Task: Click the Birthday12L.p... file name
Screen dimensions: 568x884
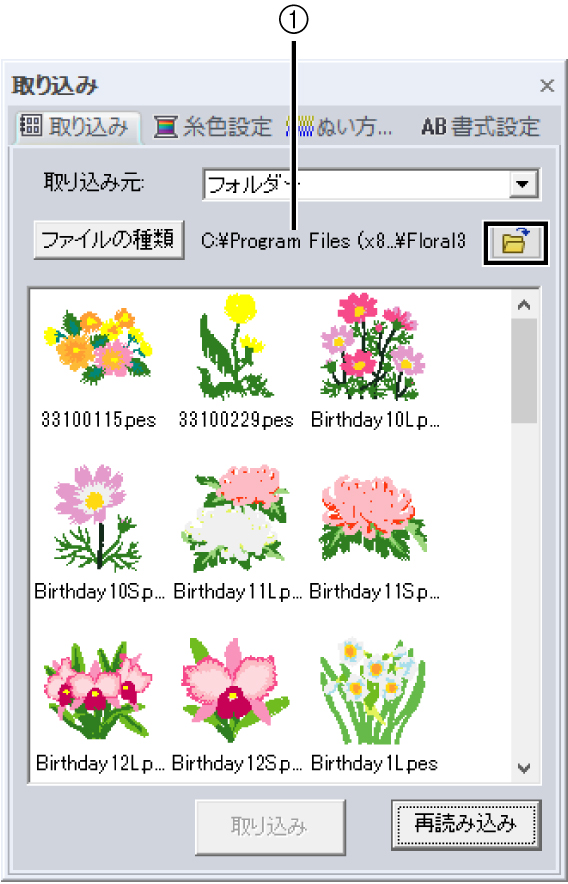Action: 99,764
